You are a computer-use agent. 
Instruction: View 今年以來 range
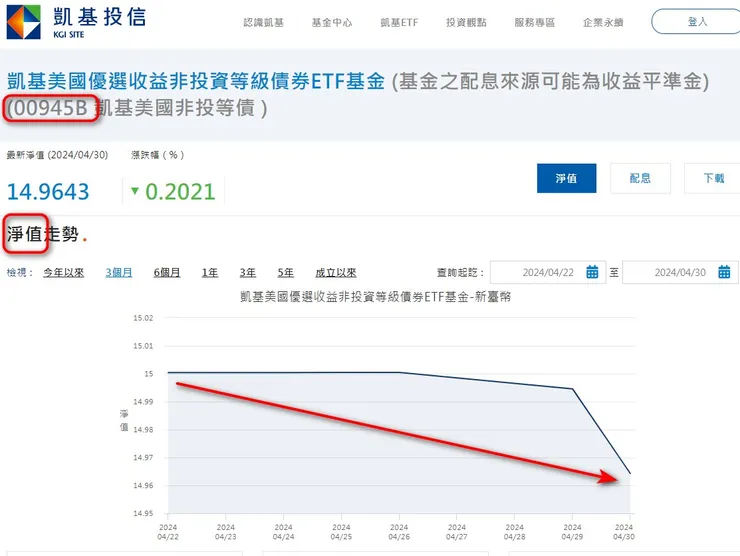point(64,272)
